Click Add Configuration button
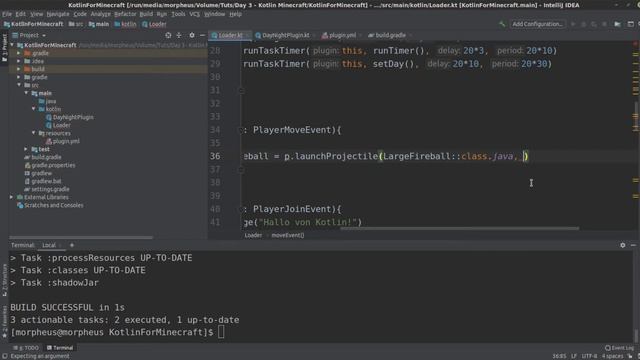 coord(538,24)
